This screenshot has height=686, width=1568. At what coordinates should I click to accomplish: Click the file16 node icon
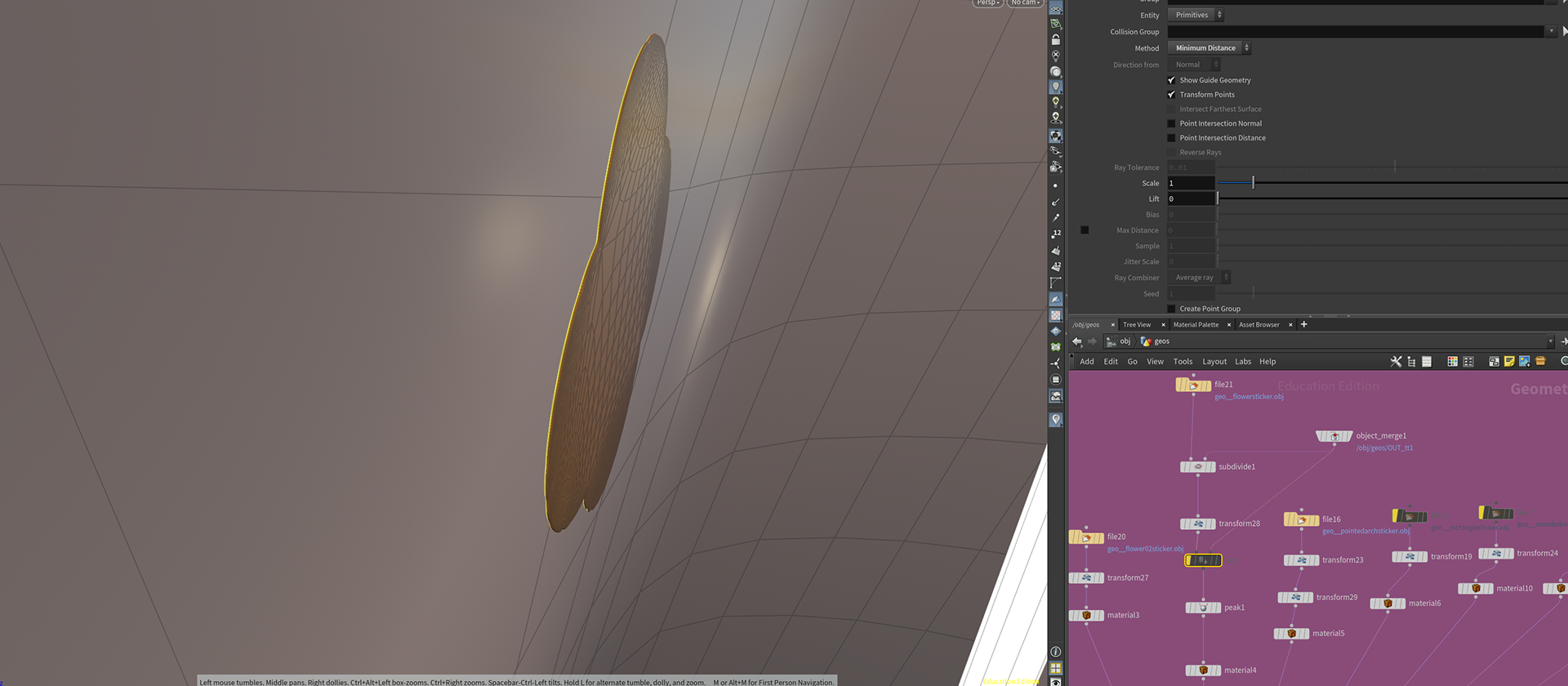tap(1301, 519)
